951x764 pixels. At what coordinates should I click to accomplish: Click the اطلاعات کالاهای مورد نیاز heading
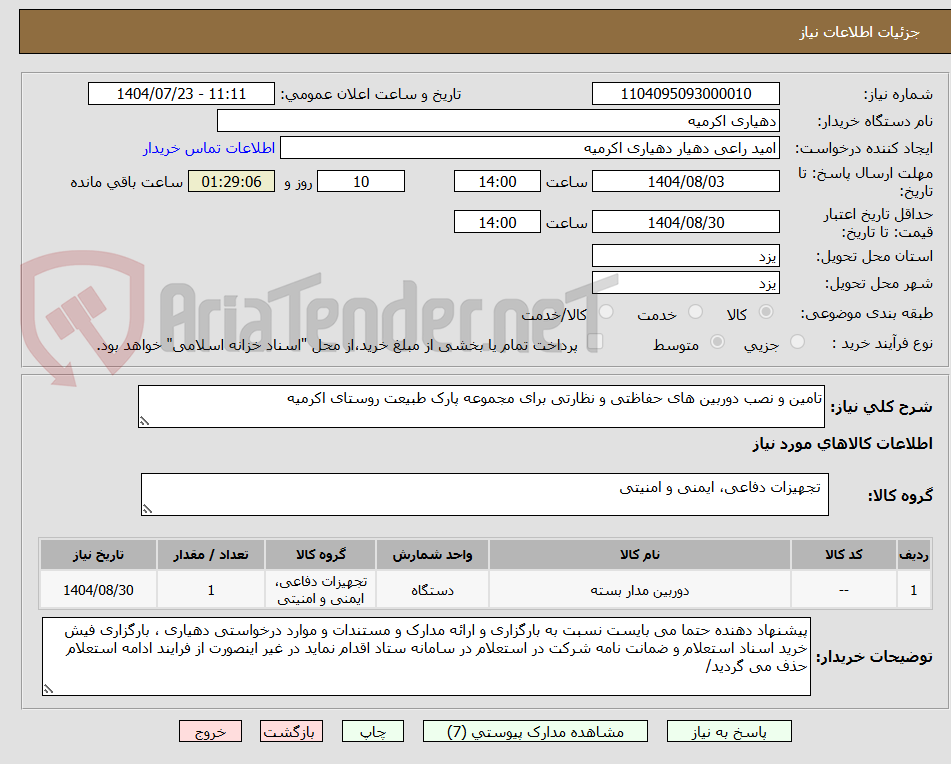pyautogui.click(x=842, y=444)
